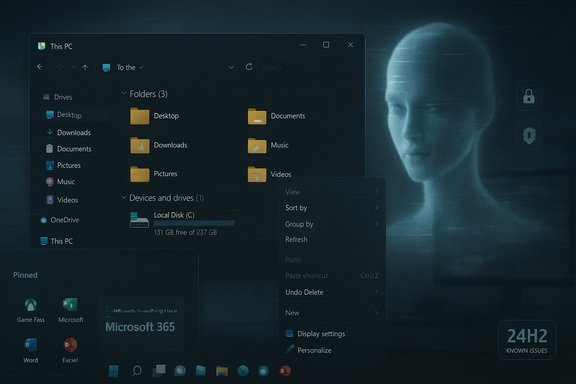576x384 pixels.
Task: Expand the Sort by submenu arrow
Action: (x=377, y=208)
